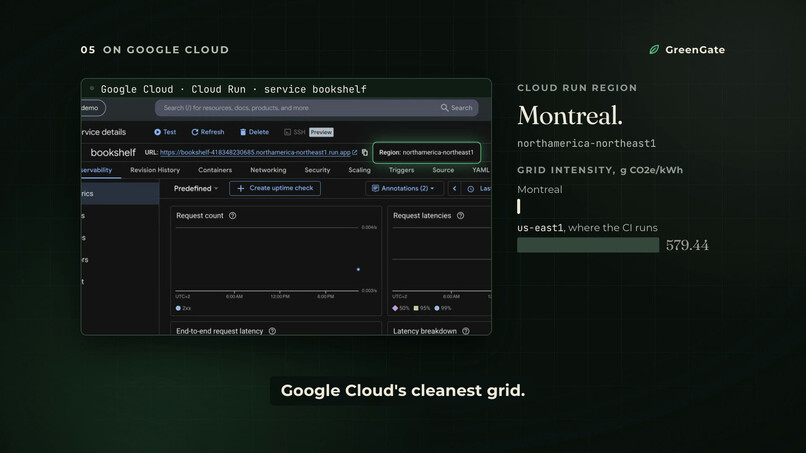Open the Networking tab

[268, 170]
